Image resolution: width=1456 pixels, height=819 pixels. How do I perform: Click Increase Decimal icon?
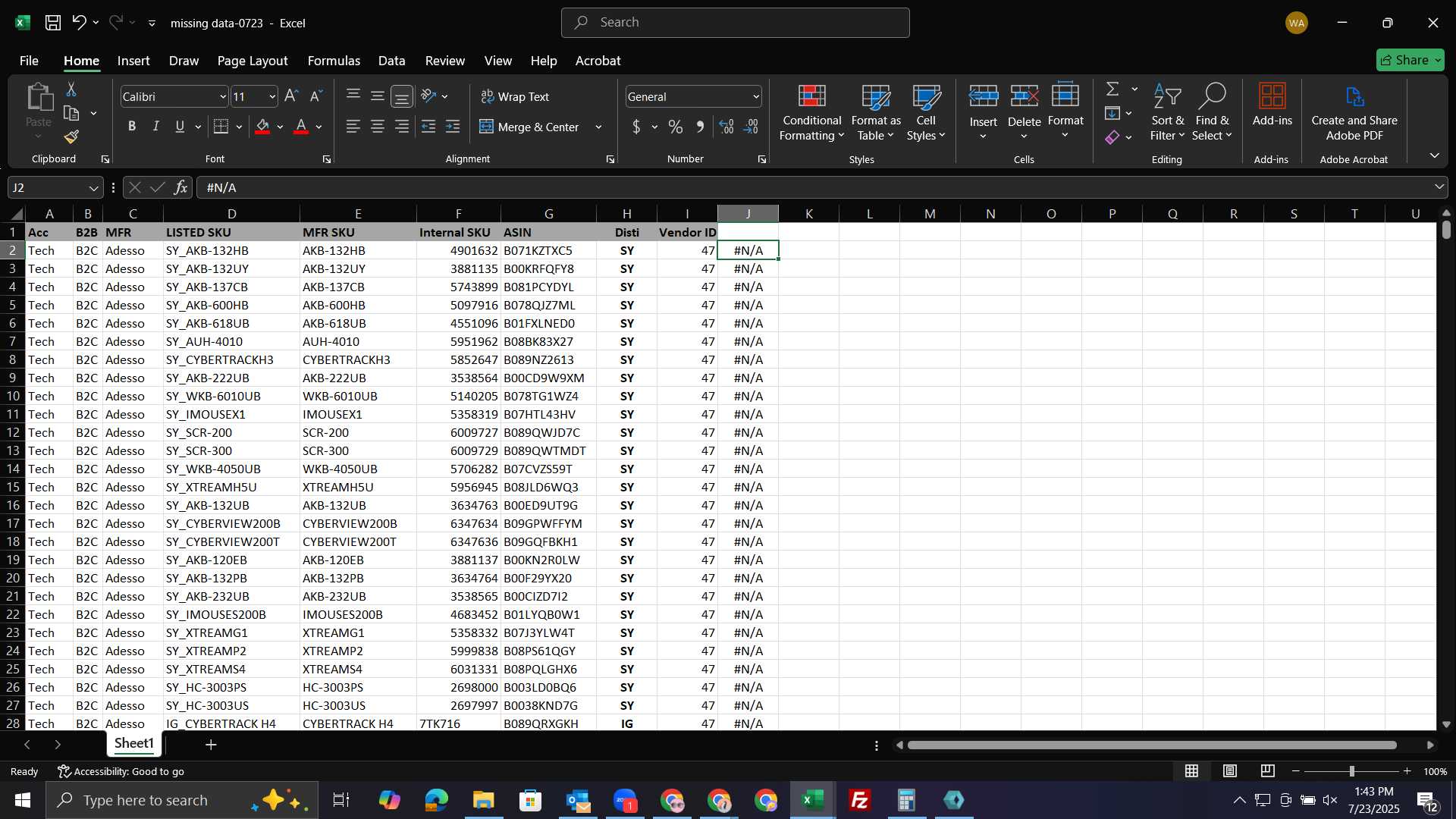726,127
